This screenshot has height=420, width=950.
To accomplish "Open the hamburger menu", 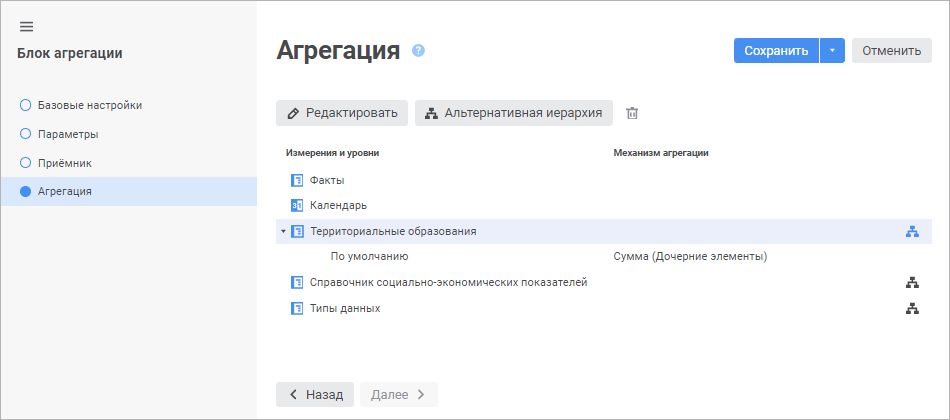I will pyautogui.click(x=27, y=26).
